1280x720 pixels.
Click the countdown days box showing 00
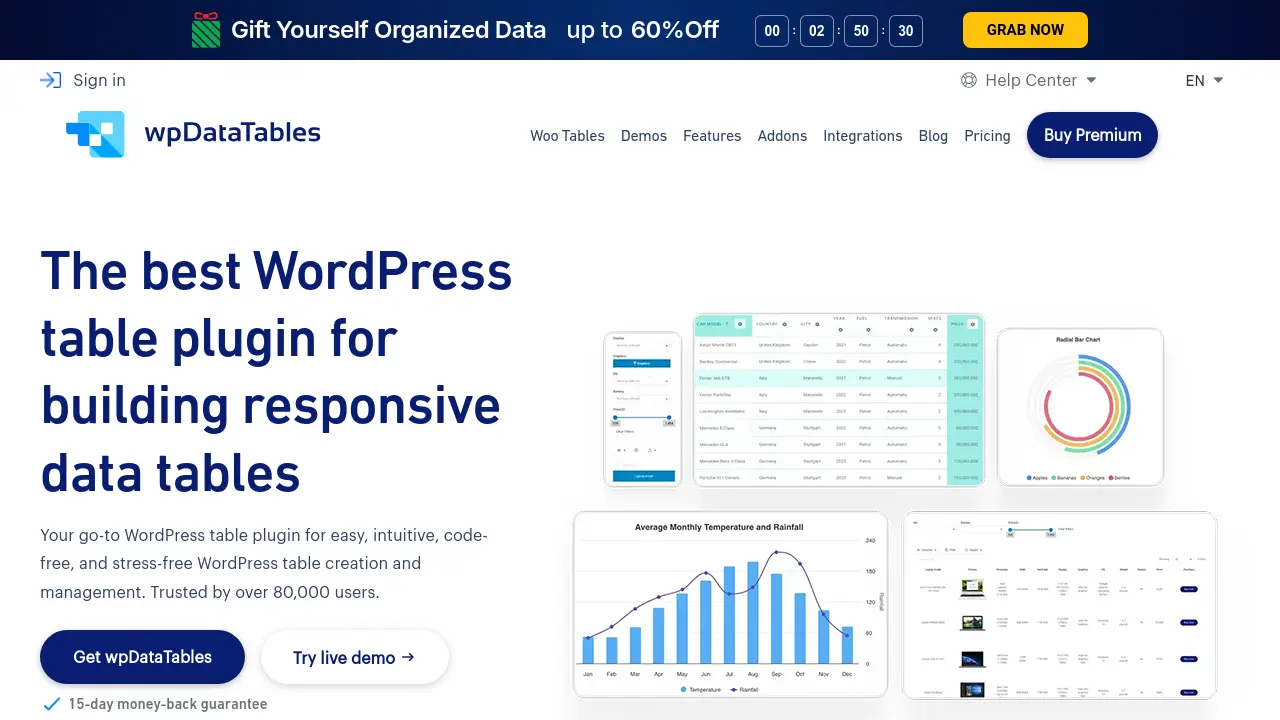tap(772, 30)
